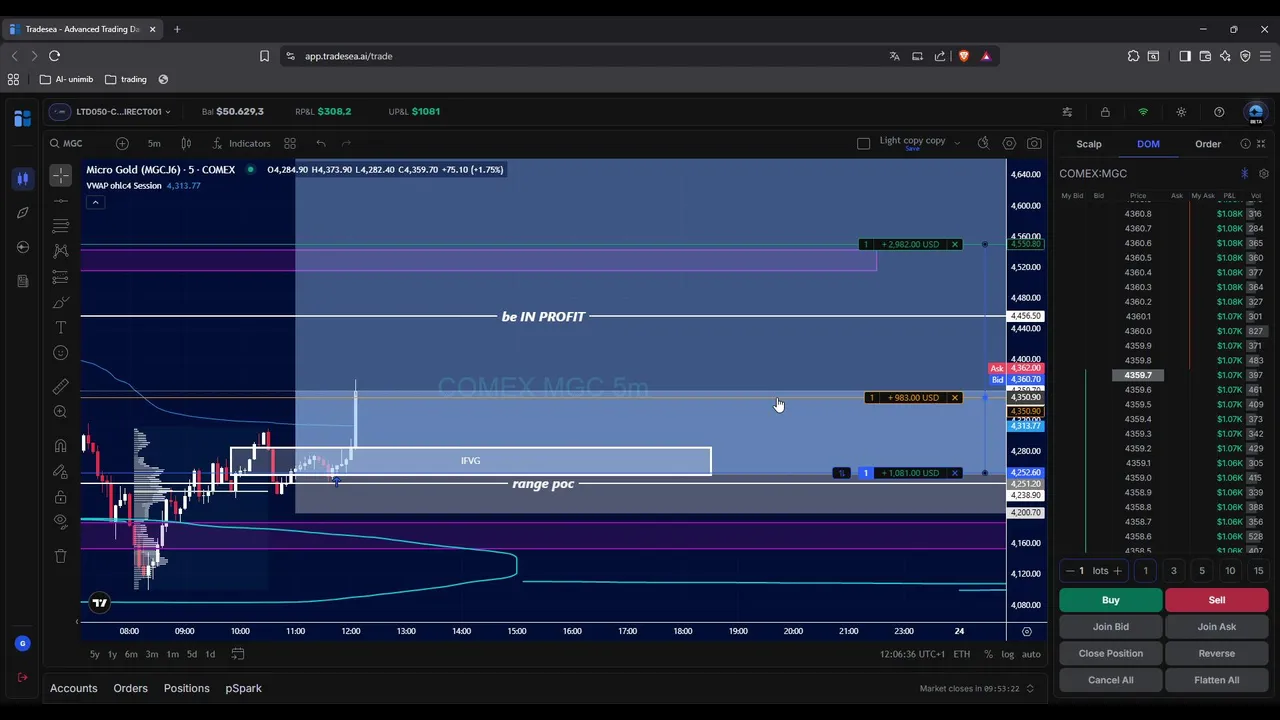This screenshot has height=720, width=1280.
Task: Switch to the Order tab
Action: click(1208, 144)
